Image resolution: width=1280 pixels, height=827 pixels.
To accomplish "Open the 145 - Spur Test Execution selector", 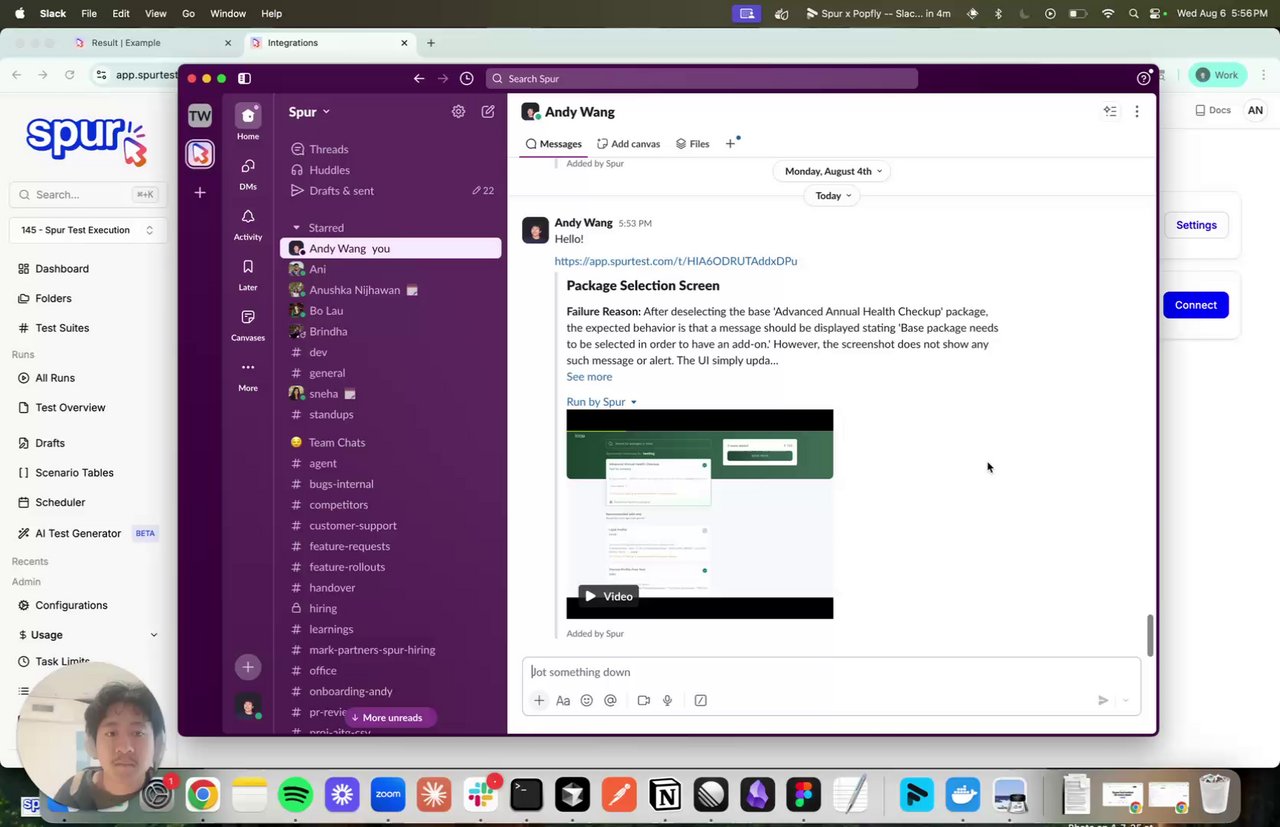I will [88, 230].
